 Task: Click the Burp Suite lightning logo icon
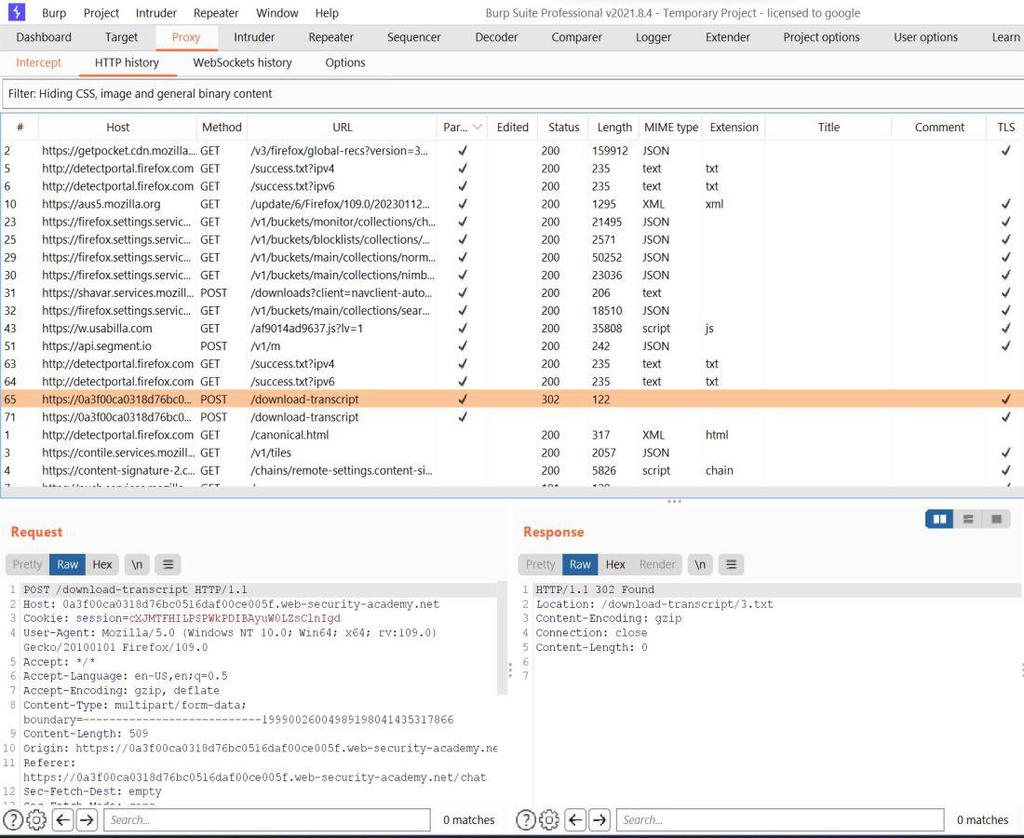click(16, 12)
